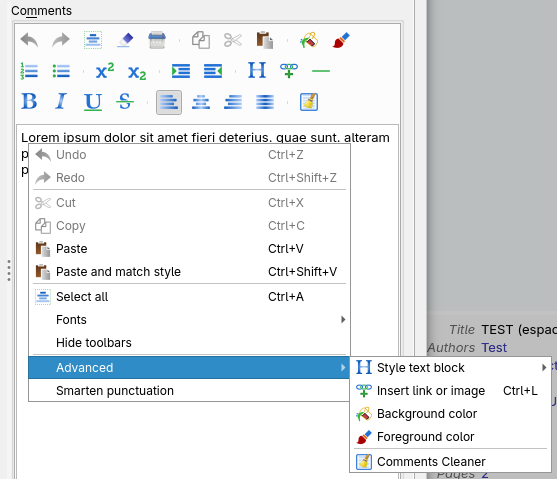Click the Select all toolbar icon
557x479 pixels.
pos(93,40)
